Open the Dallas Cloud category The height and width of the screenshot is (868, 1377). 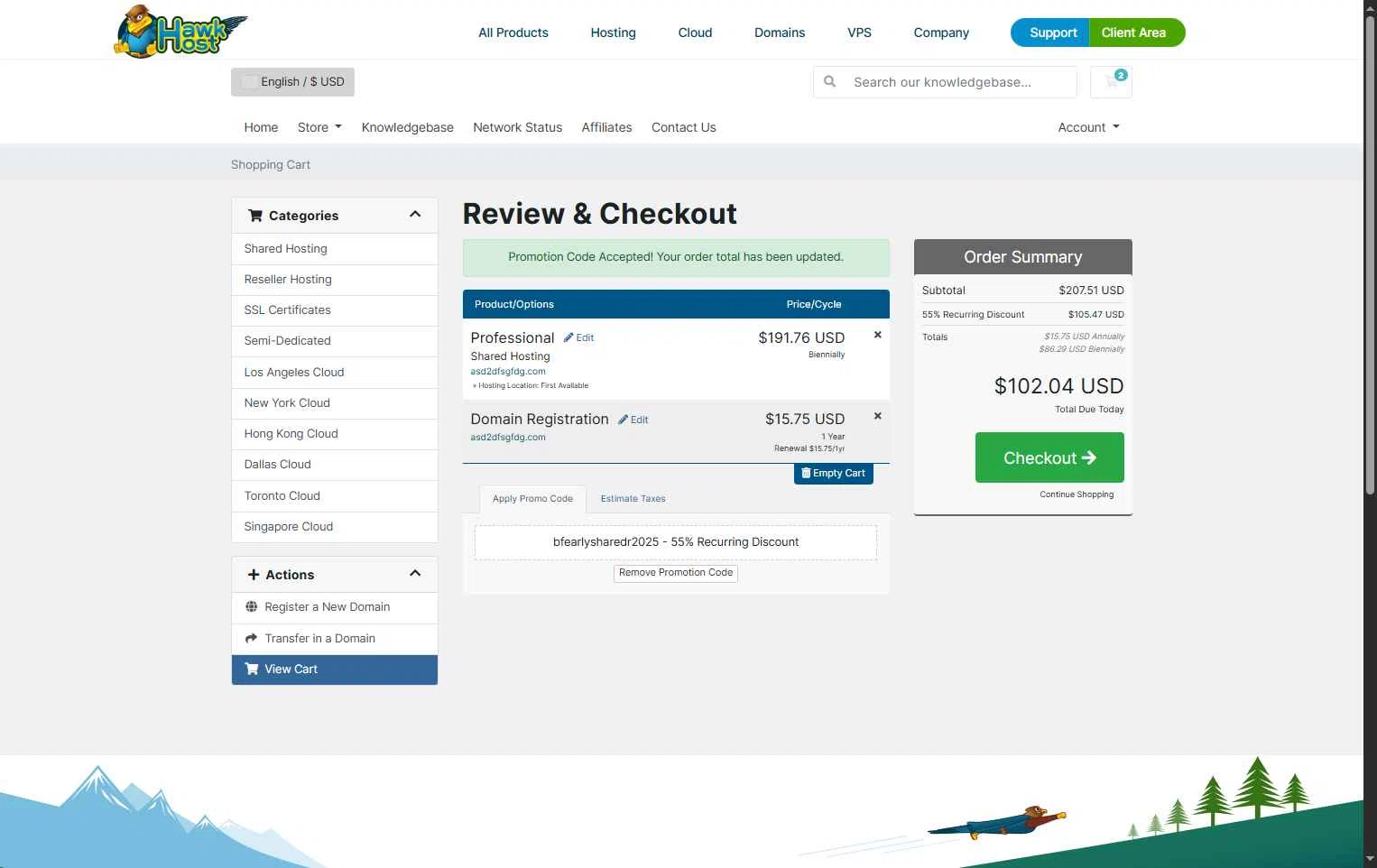click(x=335, y=465)
